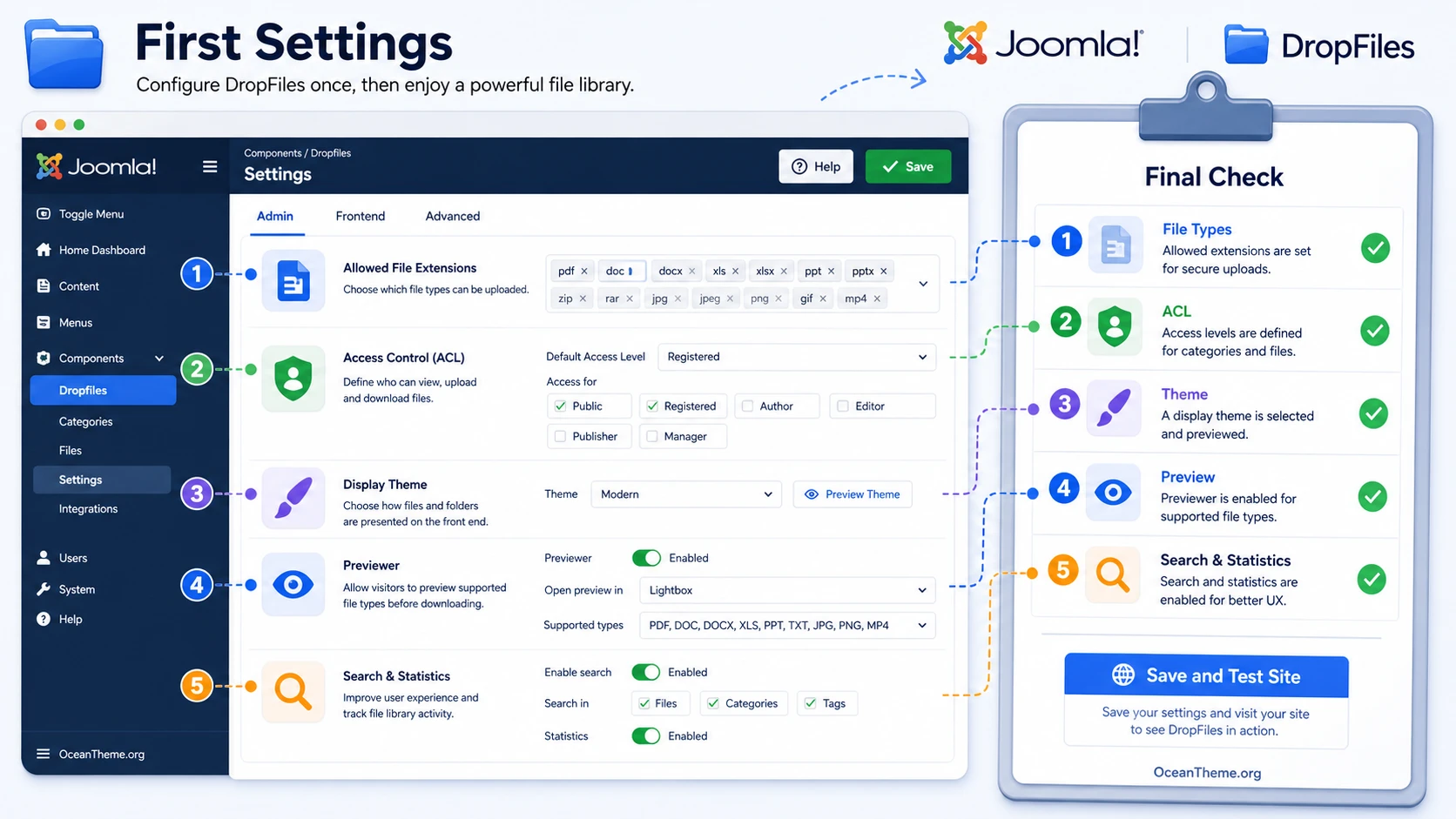
Task: Open the Open preview in Lightbox dropdown
Action: [x=787, y=590]
